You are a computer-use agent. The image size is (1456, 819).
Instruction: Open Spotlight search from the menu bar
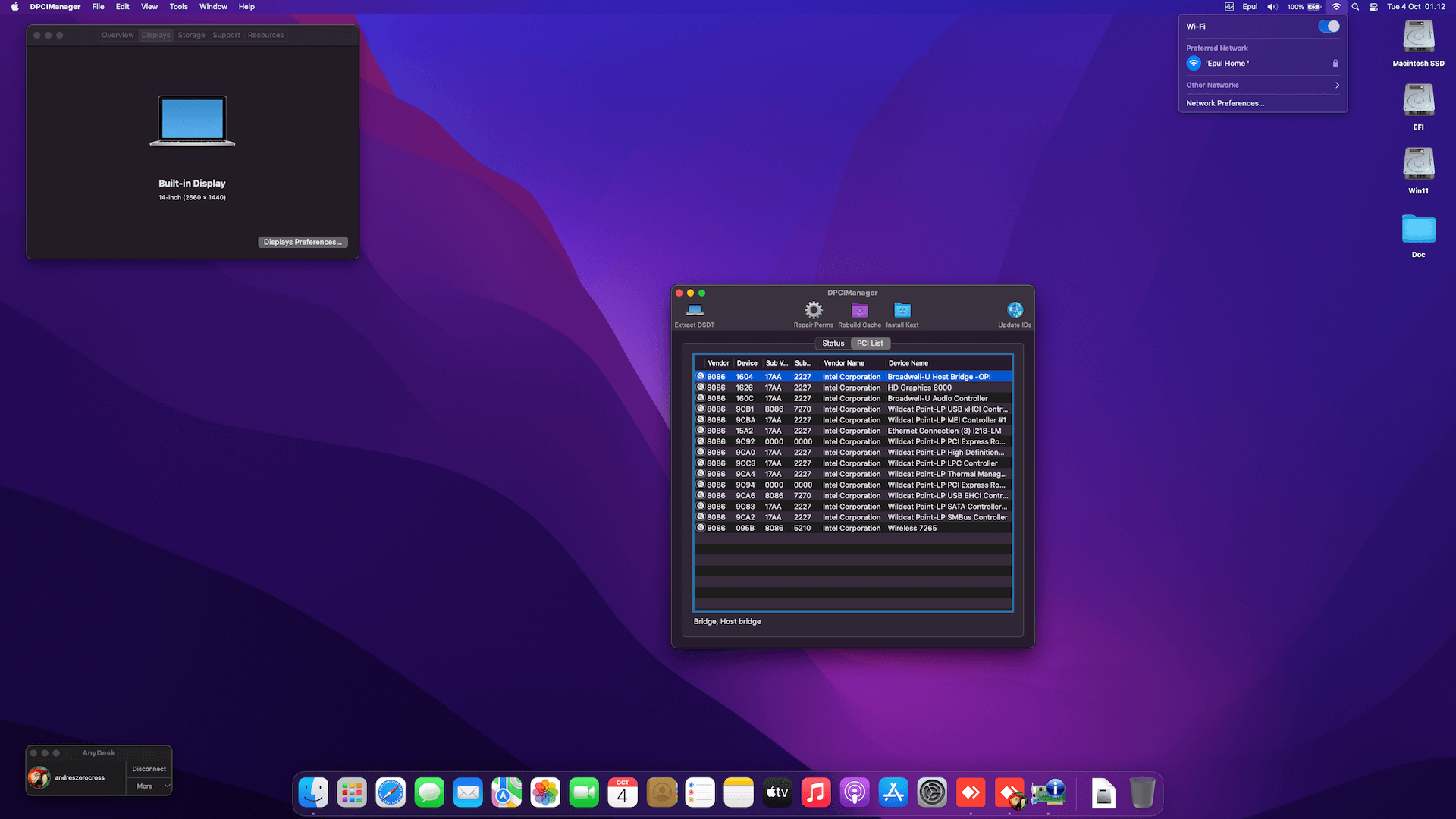1355,7
